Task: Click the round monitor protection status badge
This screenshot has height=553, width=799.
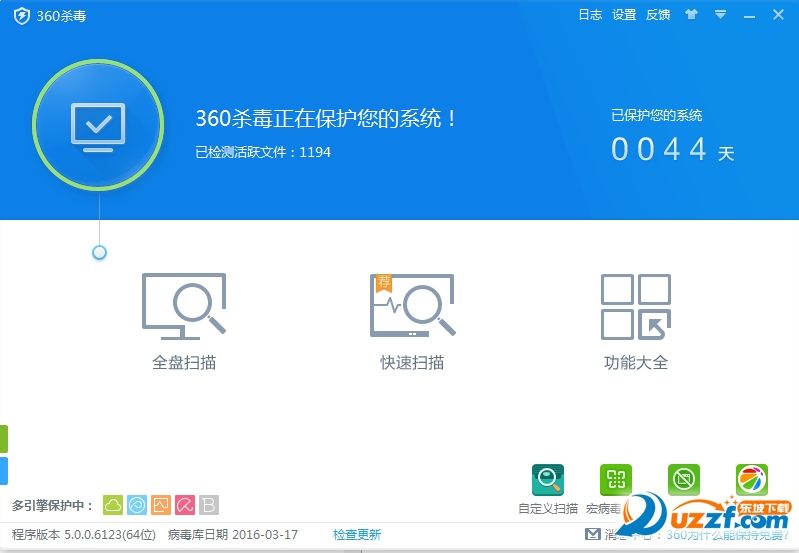Action: [x=98, y=125]
